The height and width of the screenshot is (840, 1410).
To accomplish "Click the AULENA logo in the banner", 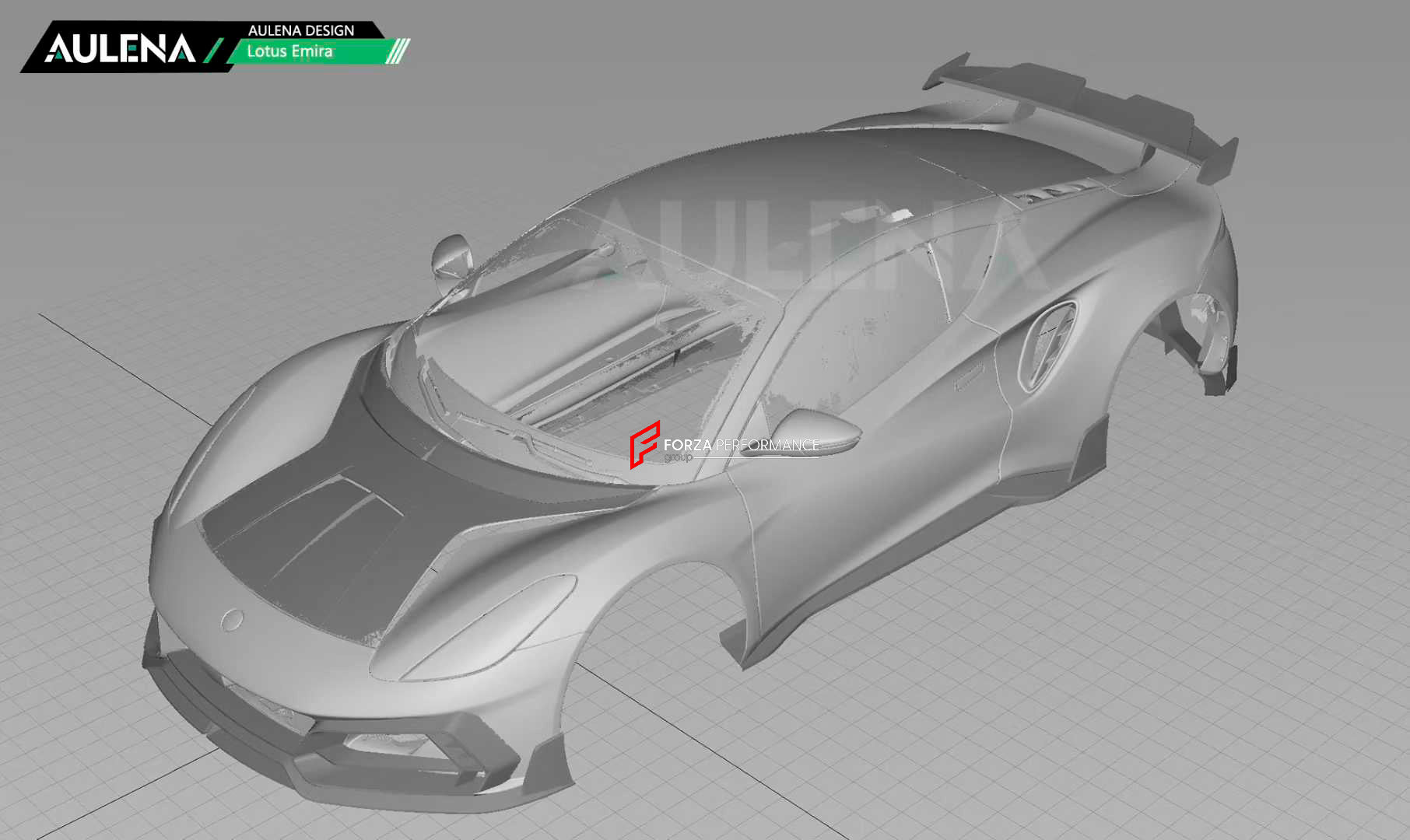I will pos(119,48).
